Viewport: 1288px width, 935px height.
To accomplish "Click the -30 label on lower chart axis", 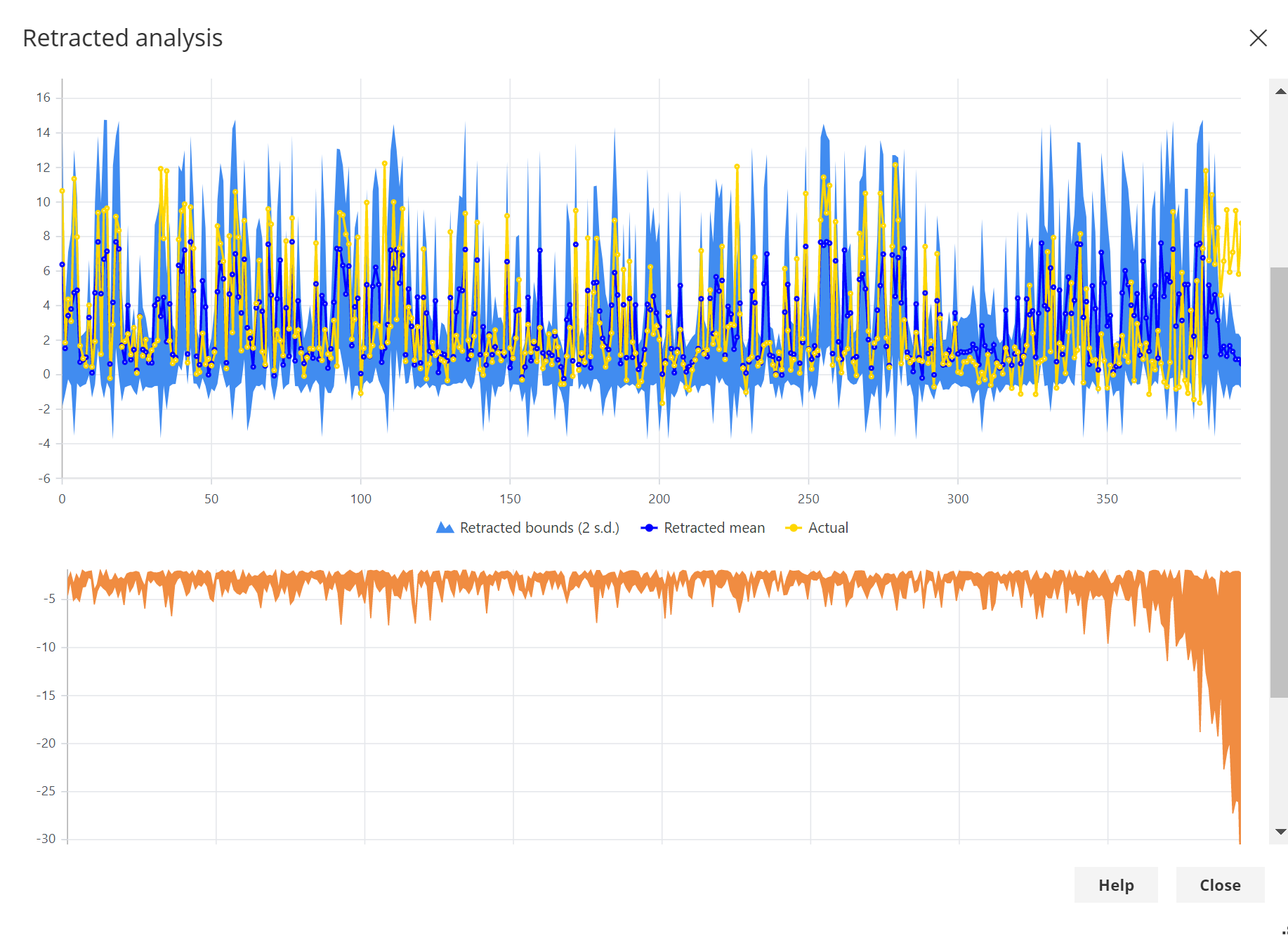I will pos(46,839).
